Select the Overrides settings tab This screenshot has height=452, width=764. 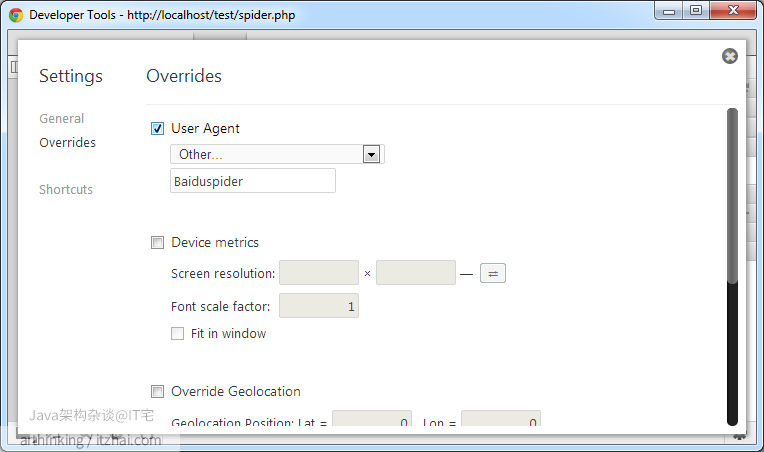[x=67, y=143]
